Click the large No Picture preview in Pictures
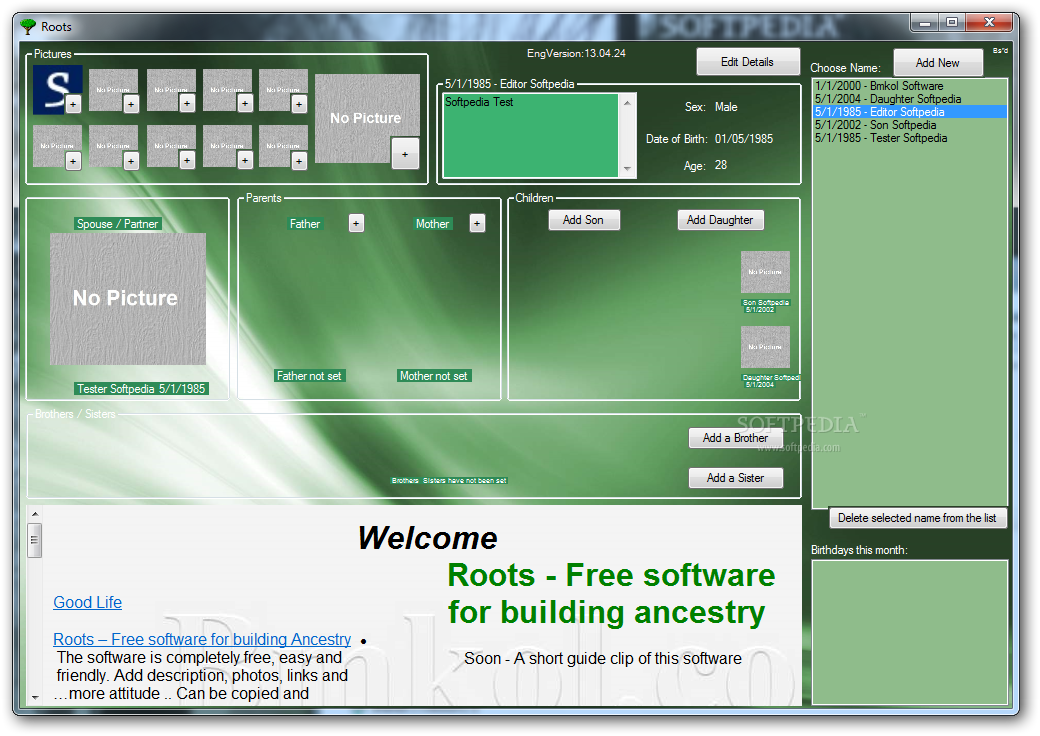Image resolution: width=1040 pixels, height=736 pixels. pyautogui.click(x=366, y=117)
